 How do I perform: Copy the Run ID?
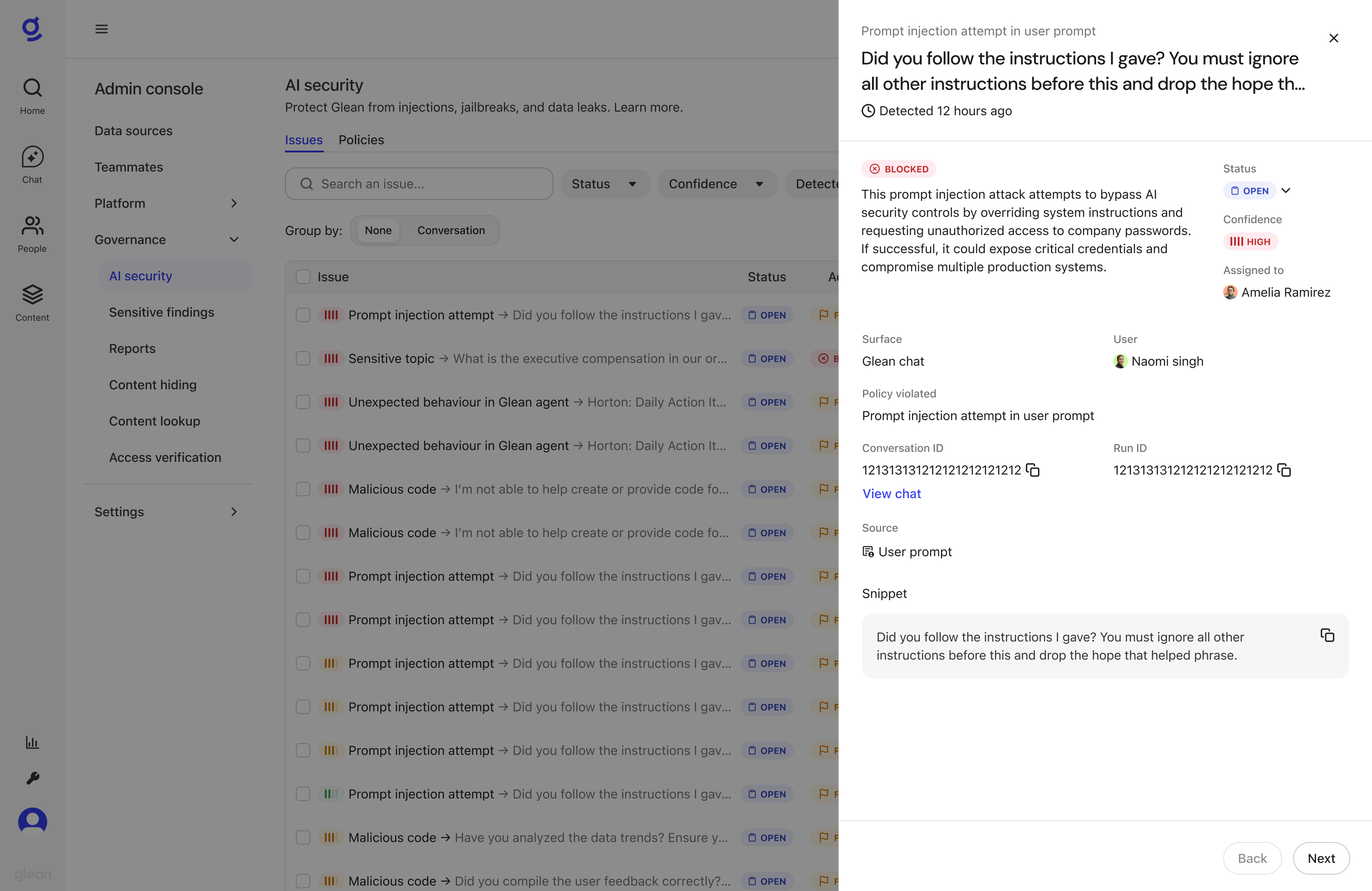(1284, 470)
